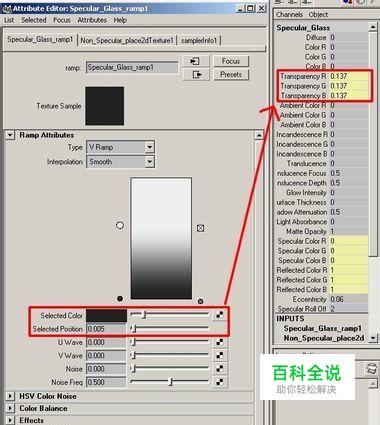Select the Glow Intensity channel
This screenshot has height=425, width=380.
tap(322, 193)
